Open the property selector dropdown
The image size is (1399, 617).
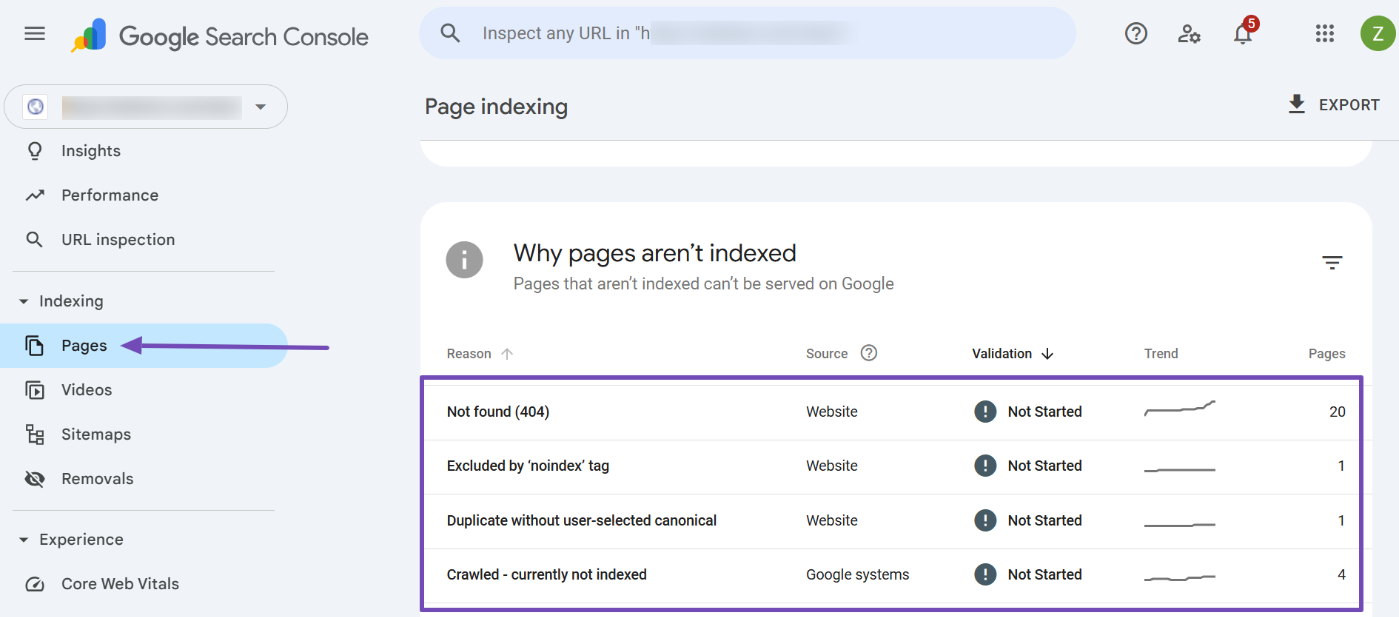(260, 106)
